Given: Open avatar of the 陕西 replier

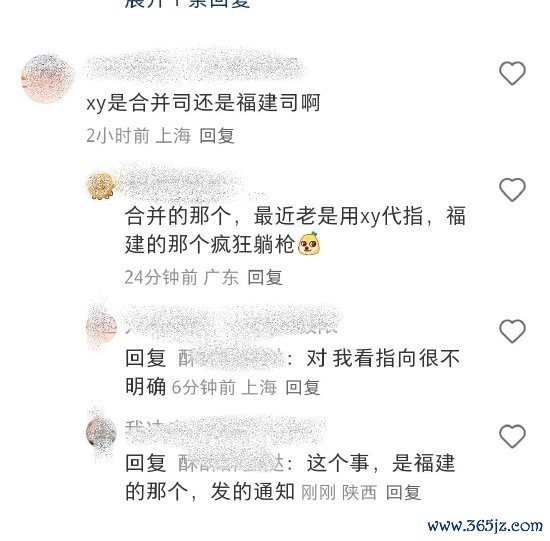Looking at the screenshot, I should click(101, 433).
